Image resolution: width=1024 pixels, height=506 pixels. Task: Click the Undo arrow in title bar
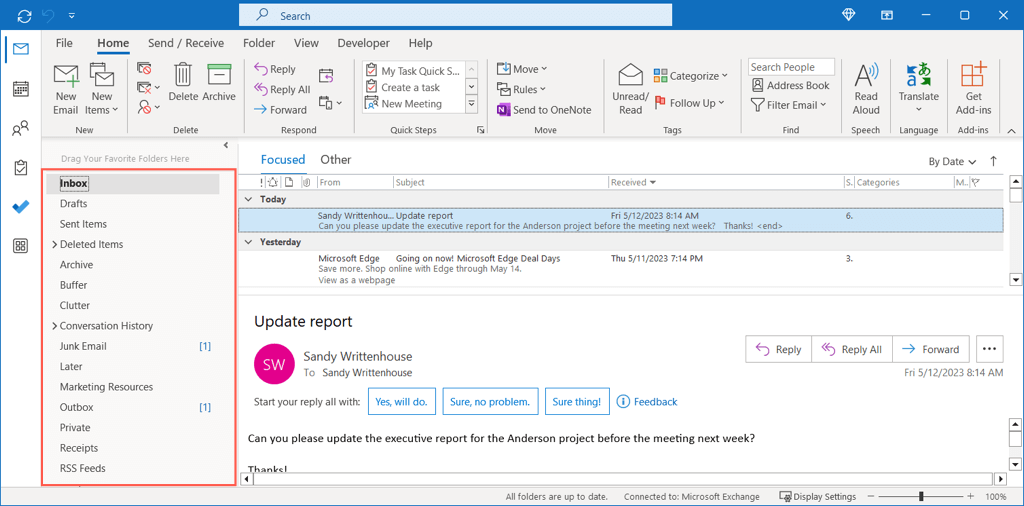(x=48, y=15)
